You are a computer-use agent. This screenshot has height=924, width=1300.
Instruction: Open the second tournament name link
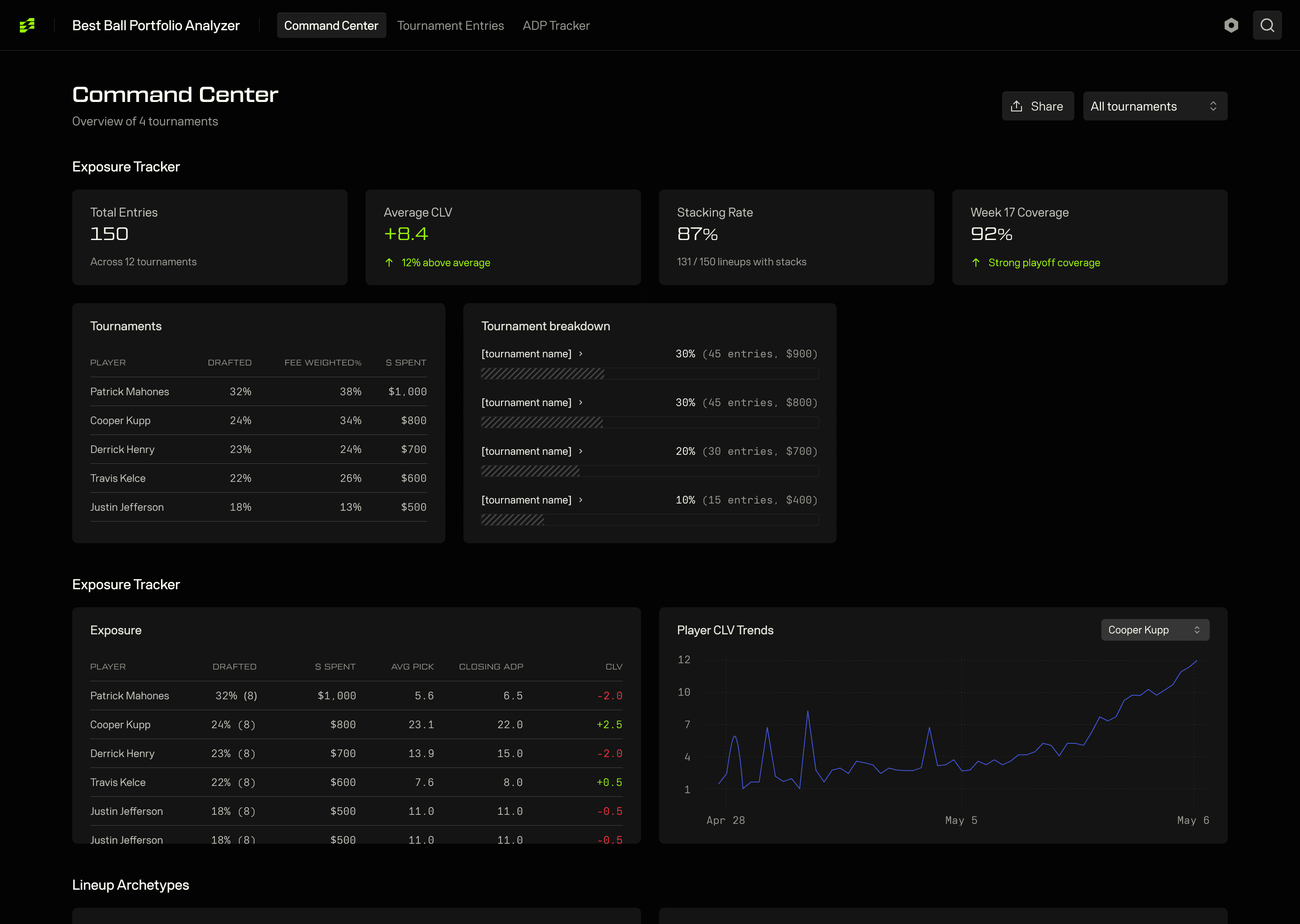(526, 403)
